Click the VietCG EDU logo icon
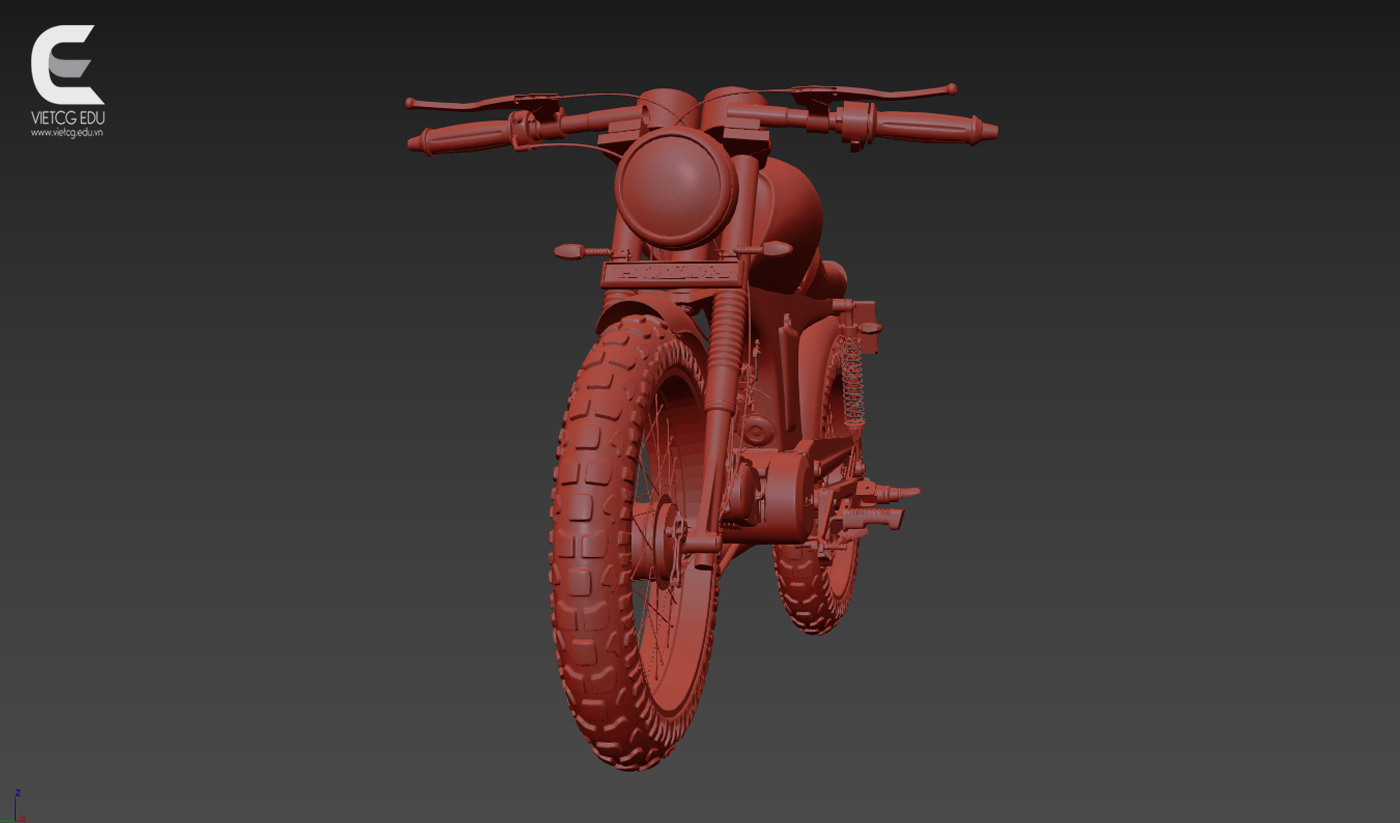Viewport: 1400px width, 823px height. (66, 65)
